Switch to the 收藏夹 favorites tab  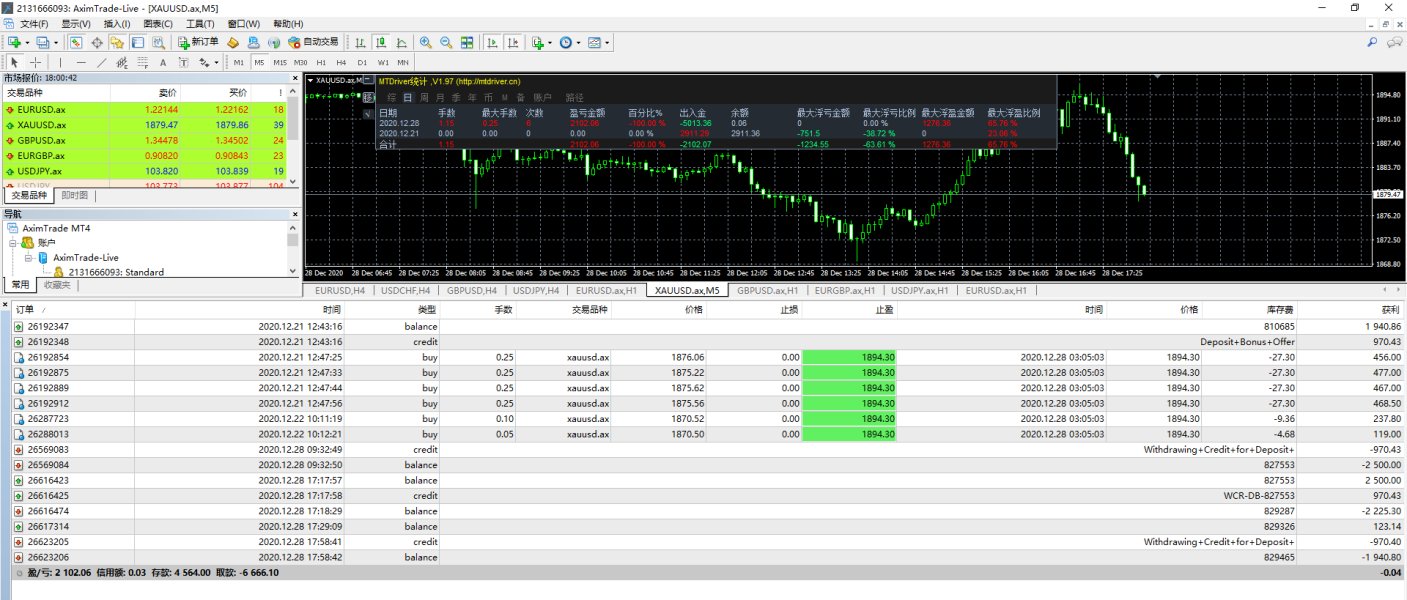pos(58,285)
